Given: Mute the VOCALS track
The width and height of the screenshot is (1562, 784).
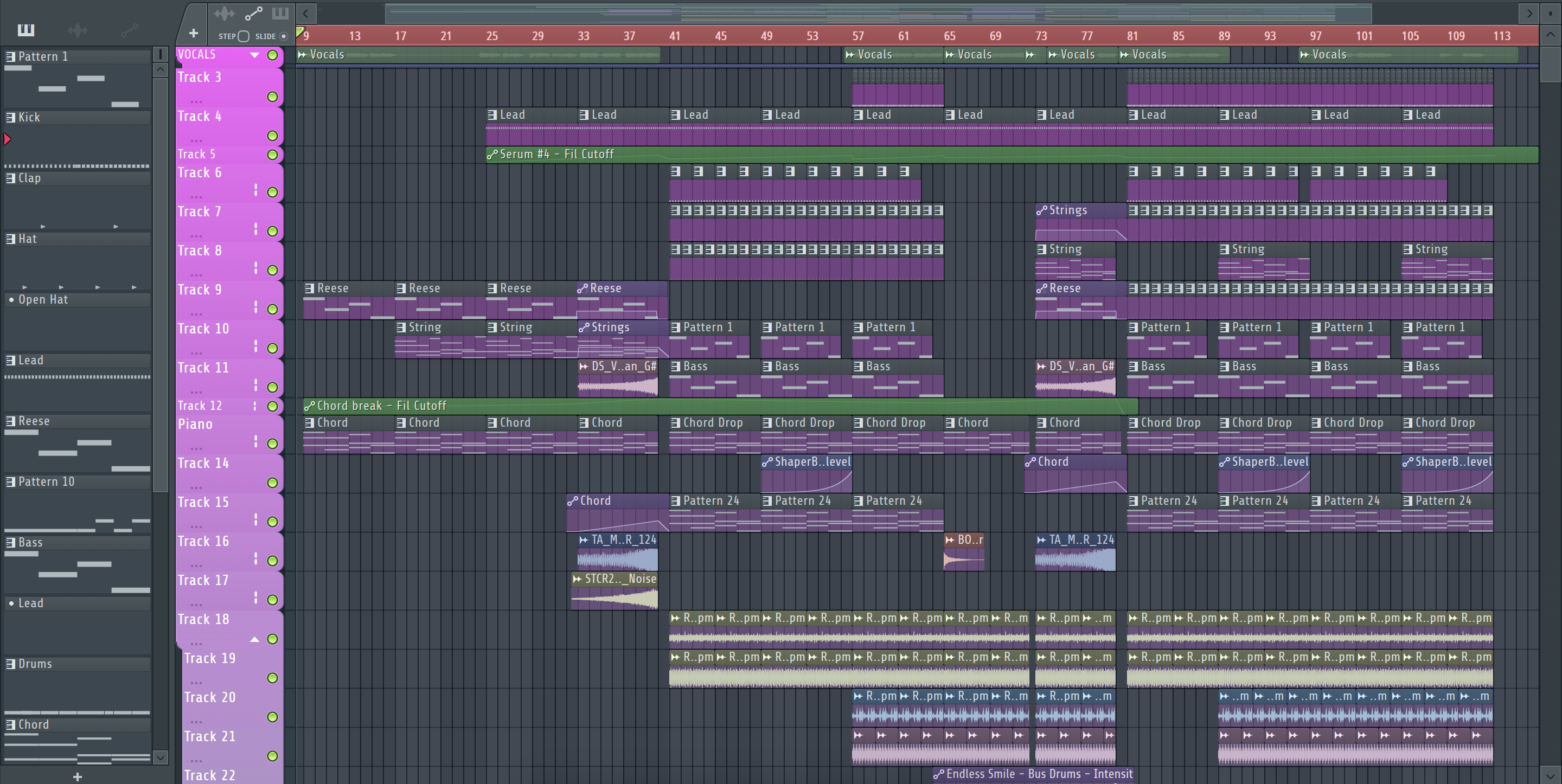Looking at the screenshot, I should click(x=273, y=55).
